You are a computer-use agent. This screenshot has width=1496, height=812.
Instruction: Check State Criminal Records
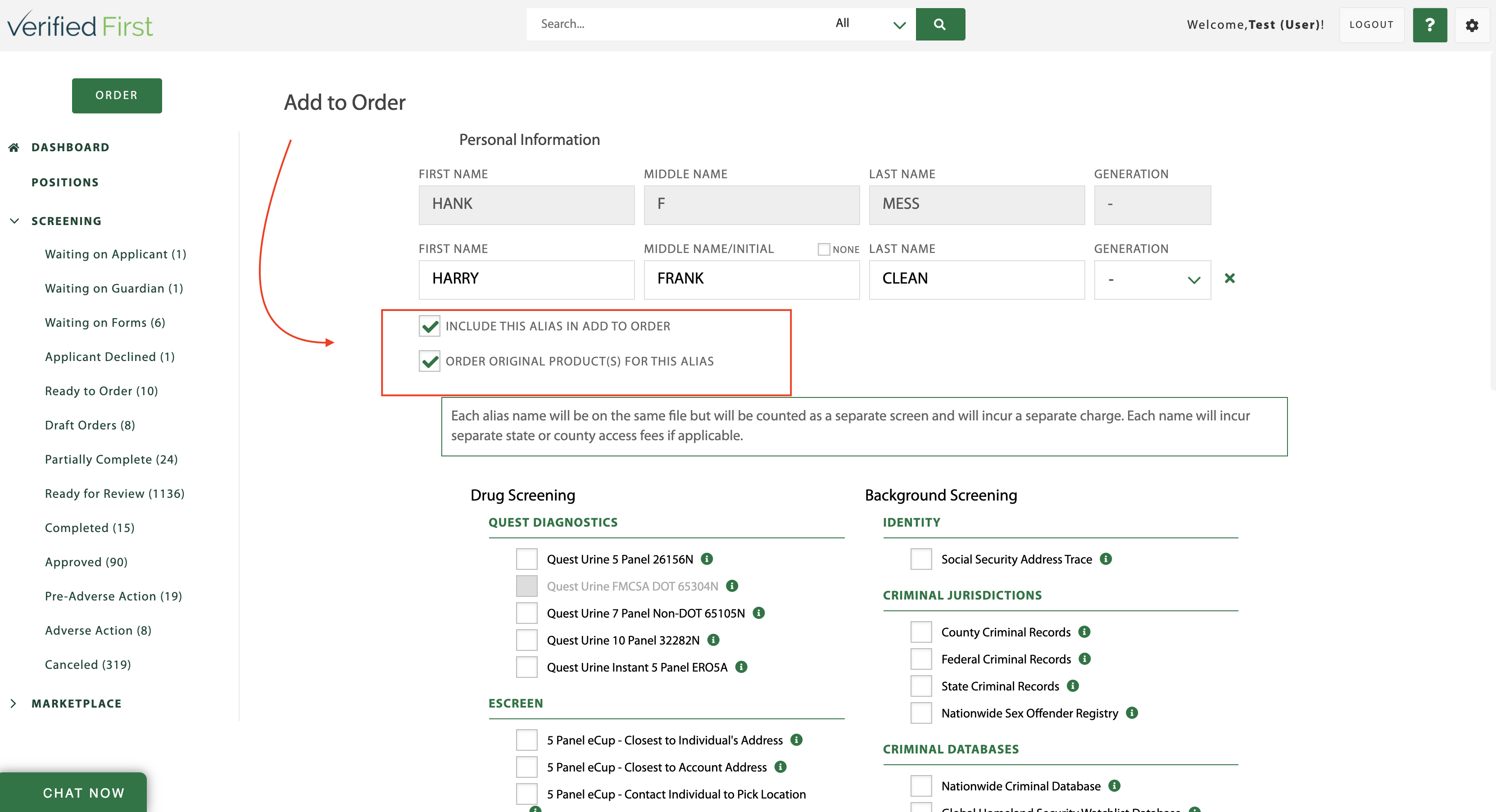921,686
